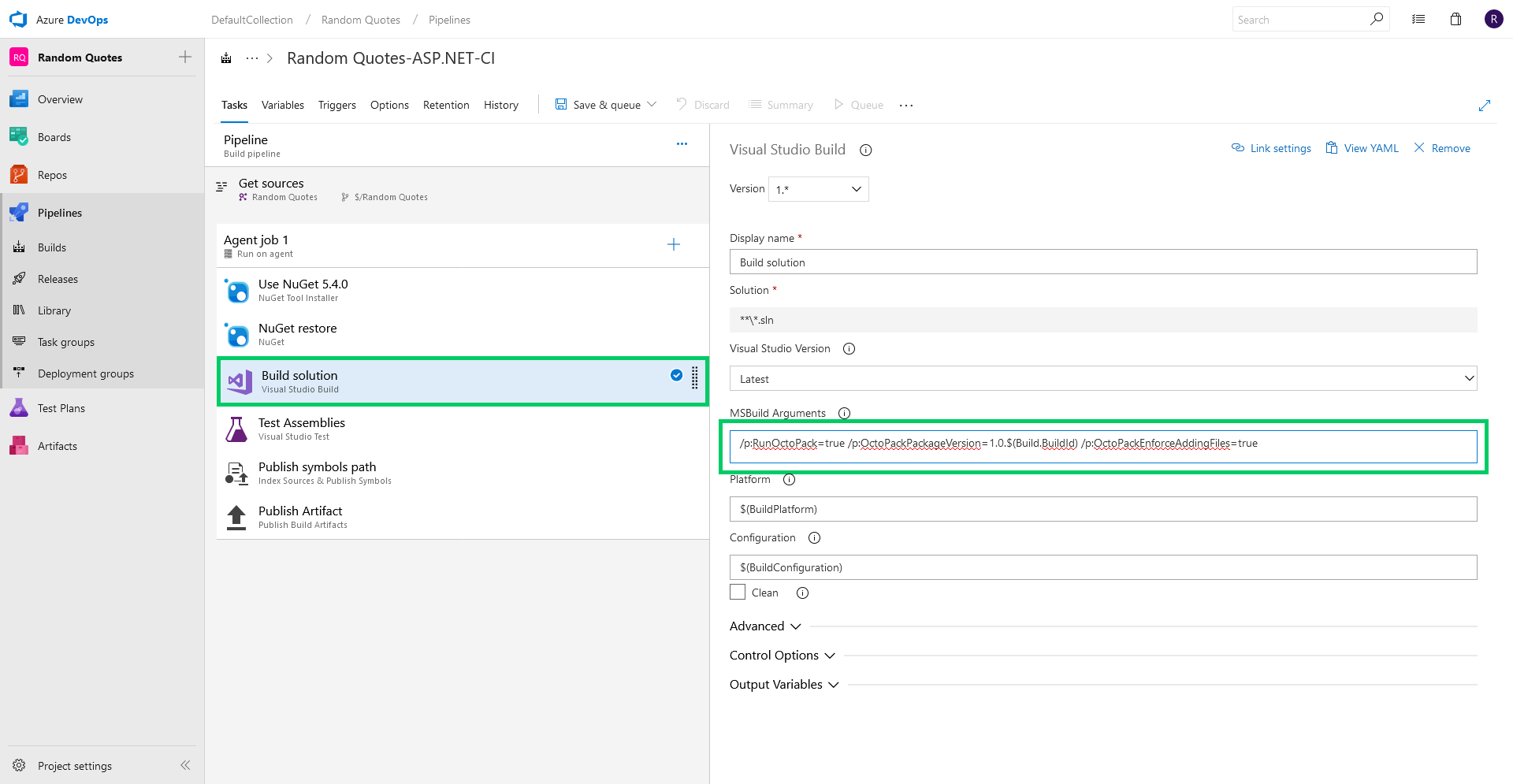Click the Save & queue button
This screenshot has width=1513, height=784.
pyautogui.click(x=598, y=105)
